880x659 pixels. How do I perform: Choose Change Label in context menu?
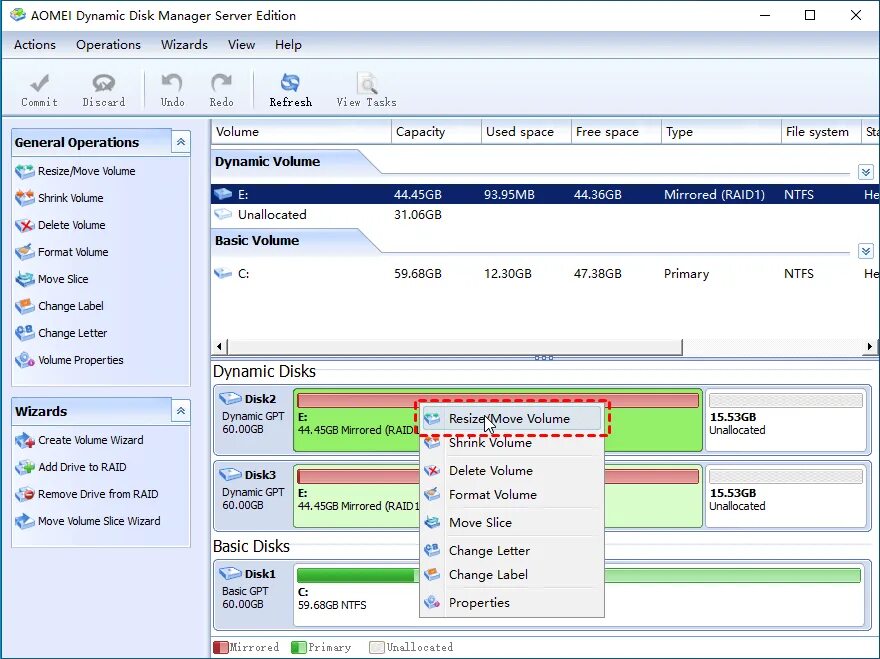(512, 575)
